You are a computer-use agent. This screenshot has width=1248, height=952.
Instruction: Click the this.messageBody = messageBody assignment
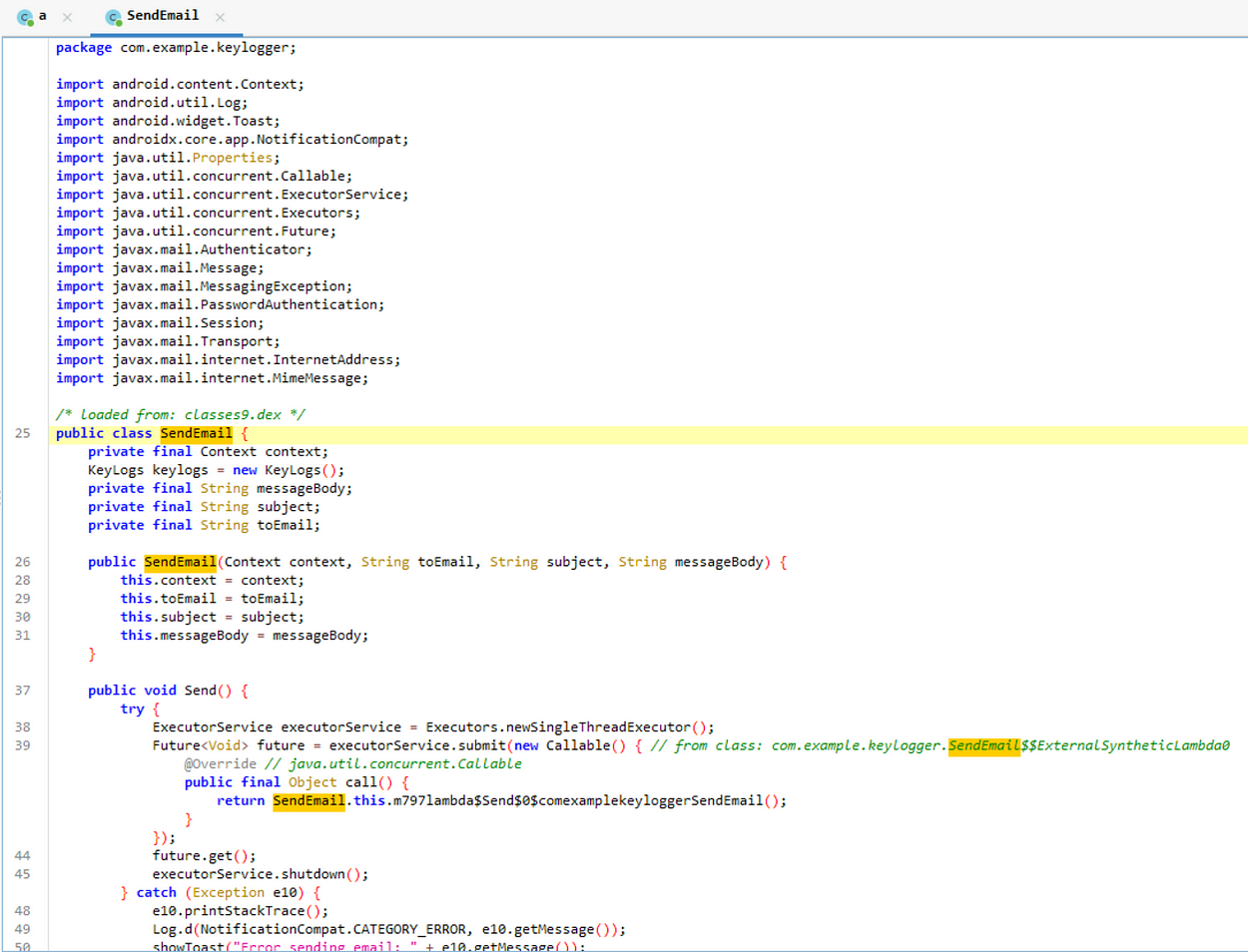pos(245,636)
